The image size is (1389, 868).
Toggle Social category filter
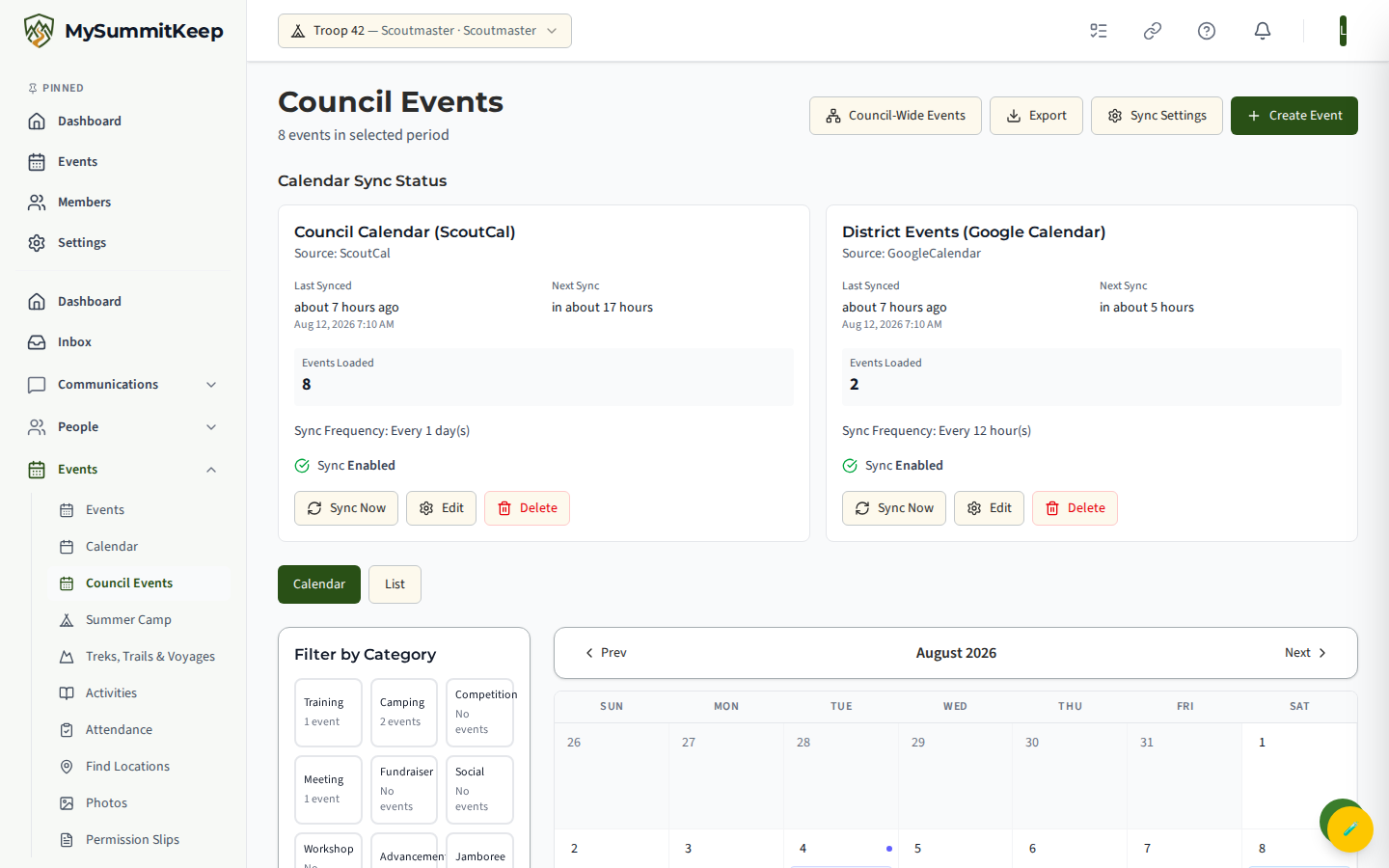pyautogui.click(x=479, y=790)
